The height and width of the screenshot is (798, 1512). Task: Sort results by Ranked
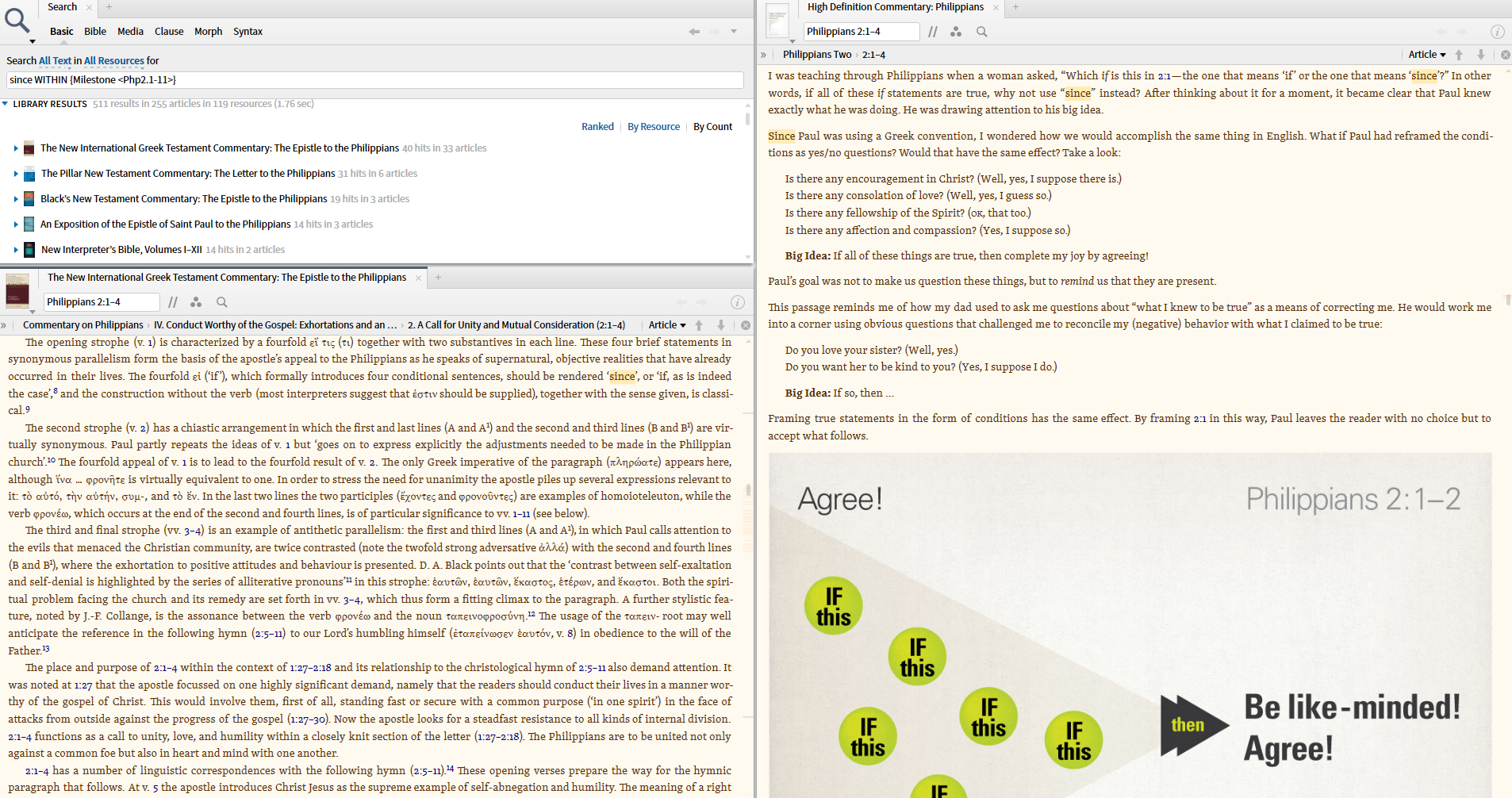[x=597, y=126]
